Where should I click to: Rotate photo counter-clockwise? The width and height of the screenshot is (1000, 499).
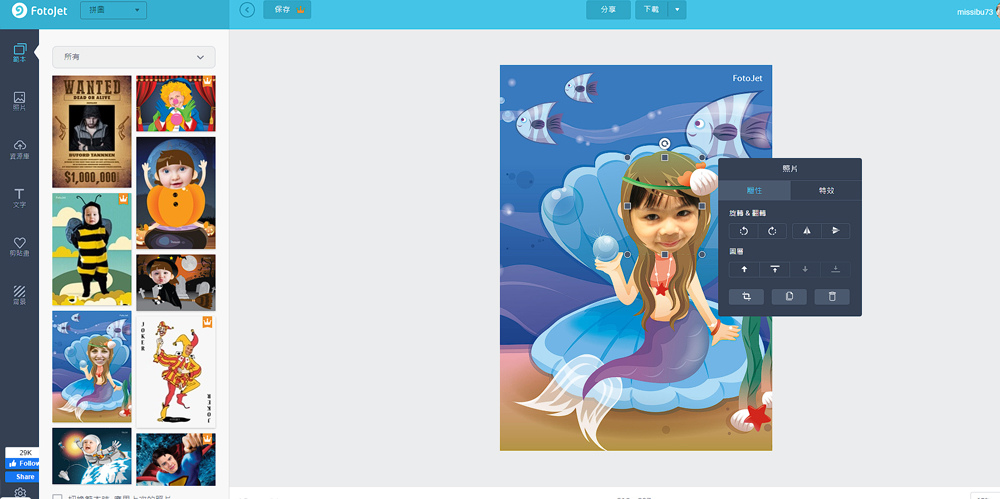(x=744, y=231)
